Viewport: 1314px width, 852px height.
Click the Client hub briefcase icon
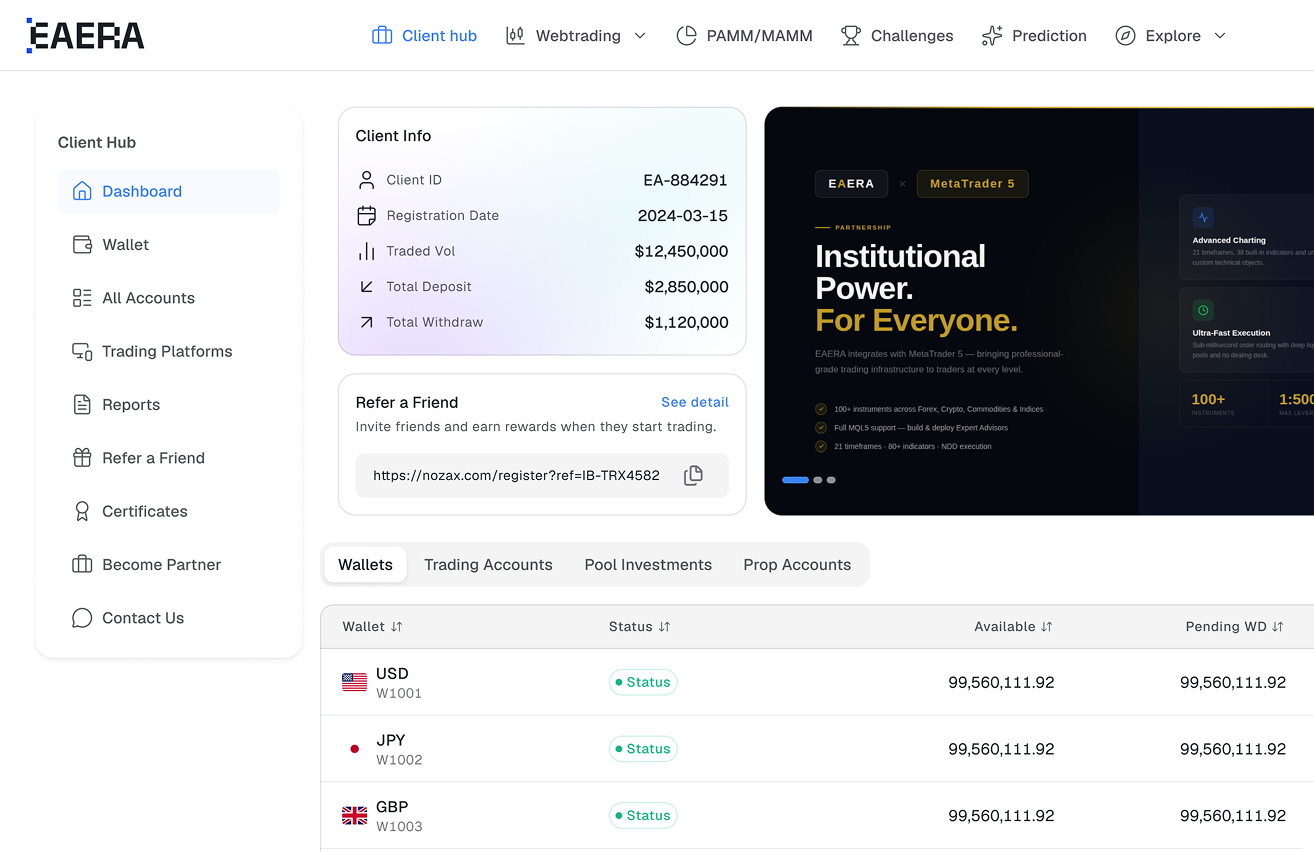(x=382, y=36)
